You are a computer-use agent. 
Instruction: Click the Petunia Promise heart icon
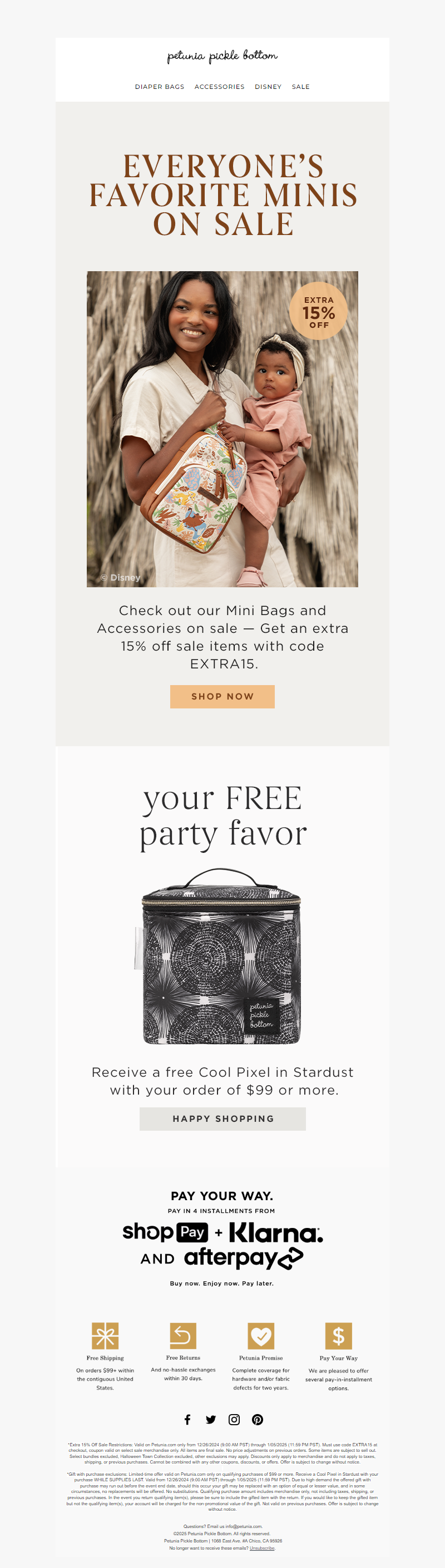click(x=261, y=1336)
